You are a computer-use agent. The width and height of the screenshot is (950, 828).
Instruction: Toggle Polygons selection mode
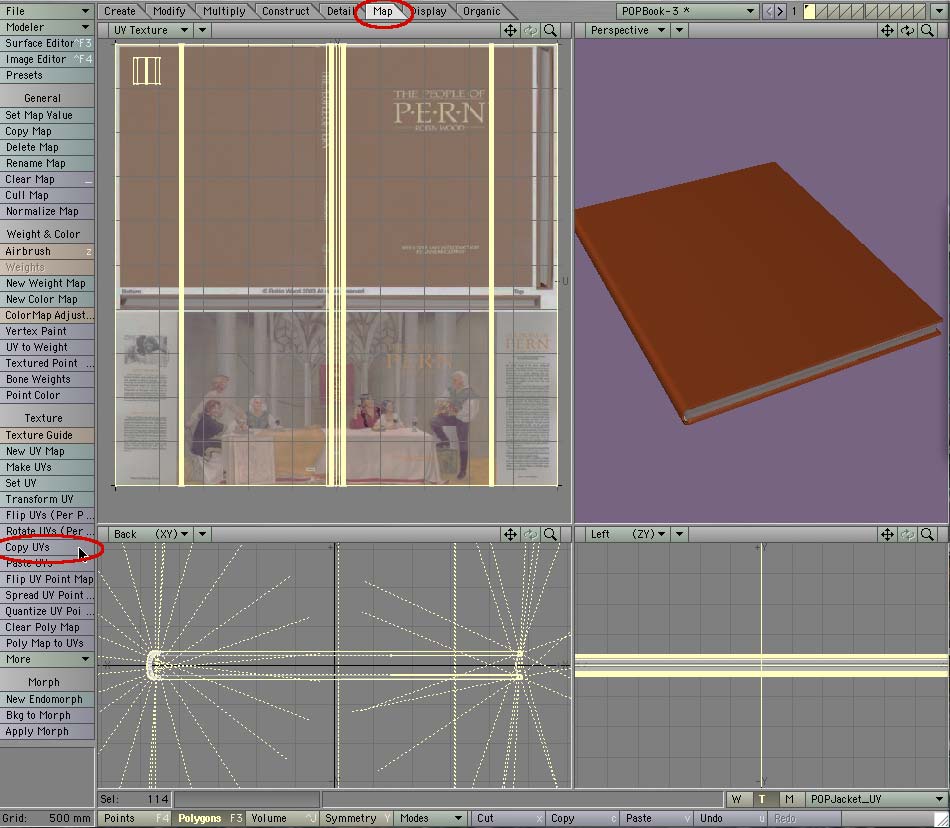pyautogui.click(x=210, y=818)
